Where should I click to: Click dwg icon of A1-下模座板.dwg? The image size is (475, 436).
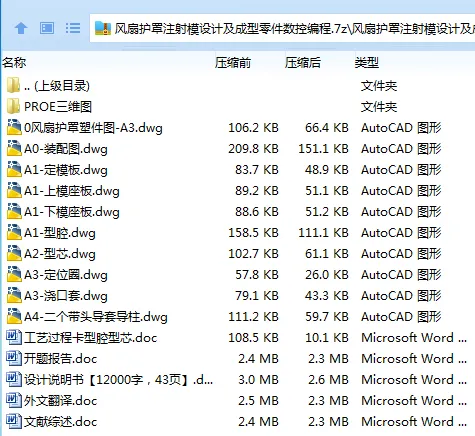[x=14, y=212]
